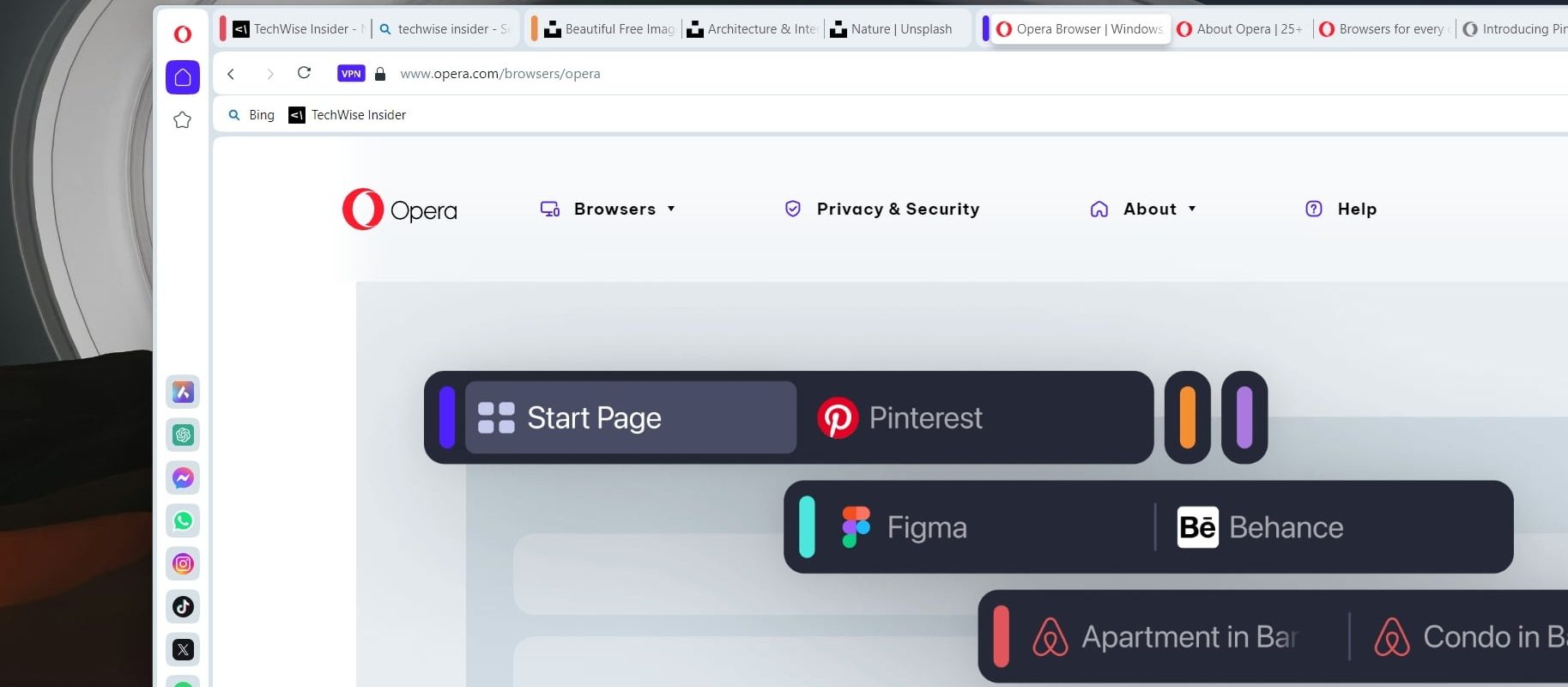The height and width of the screenshot is (687, 1568).
Task: Switch to Browsers for every device tab
Action: pyautogui.click(x=1384, y=29)
